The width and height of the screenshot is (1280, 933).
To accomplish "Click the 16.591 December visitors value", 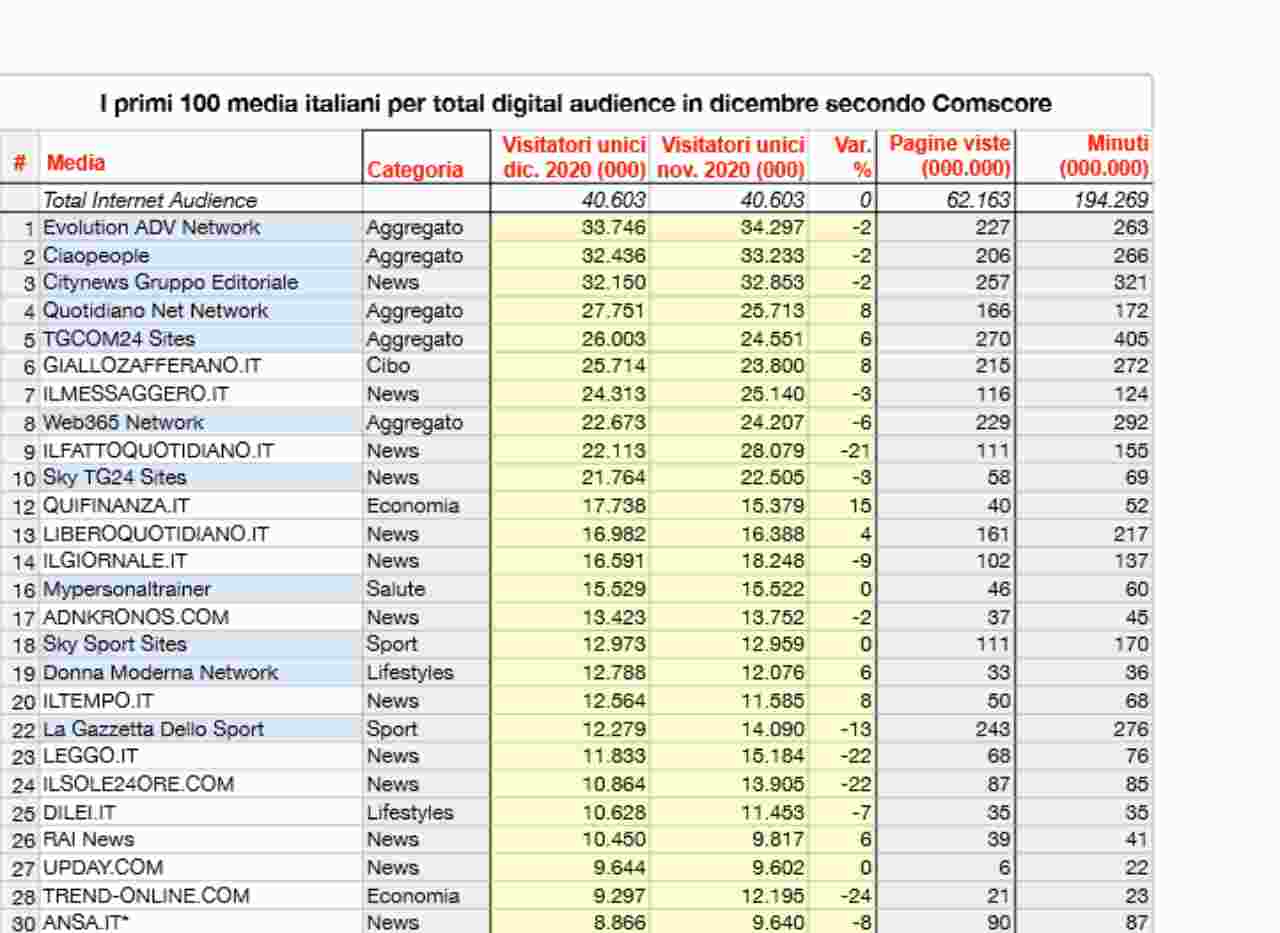I will point(614,560).
